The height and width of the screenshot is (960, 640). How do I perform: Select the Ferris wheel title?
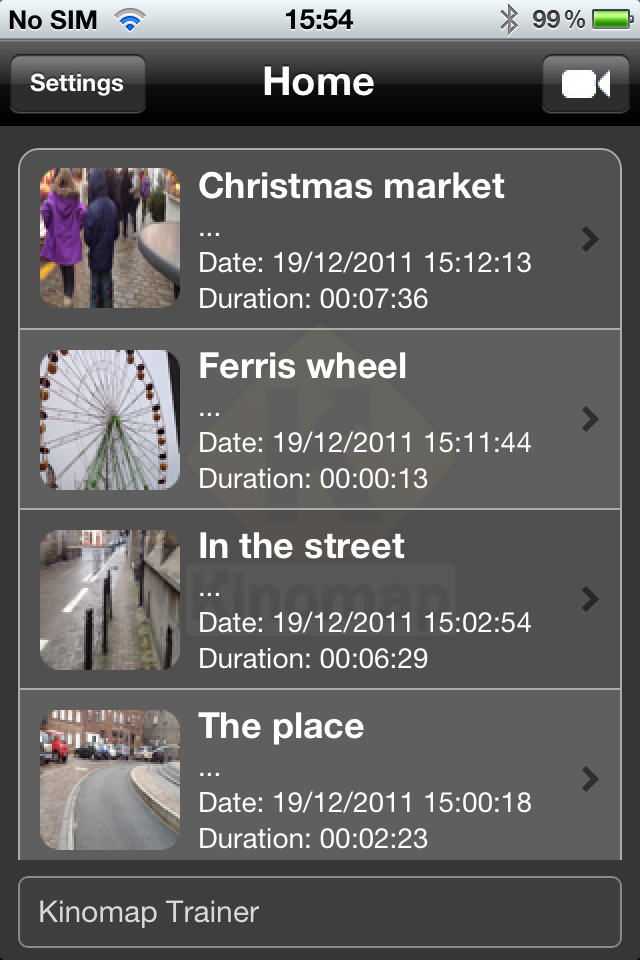pos(303,366)
